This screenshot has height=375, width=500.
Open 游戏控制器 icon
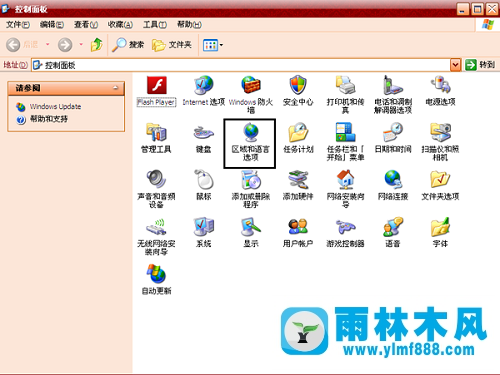345,233
